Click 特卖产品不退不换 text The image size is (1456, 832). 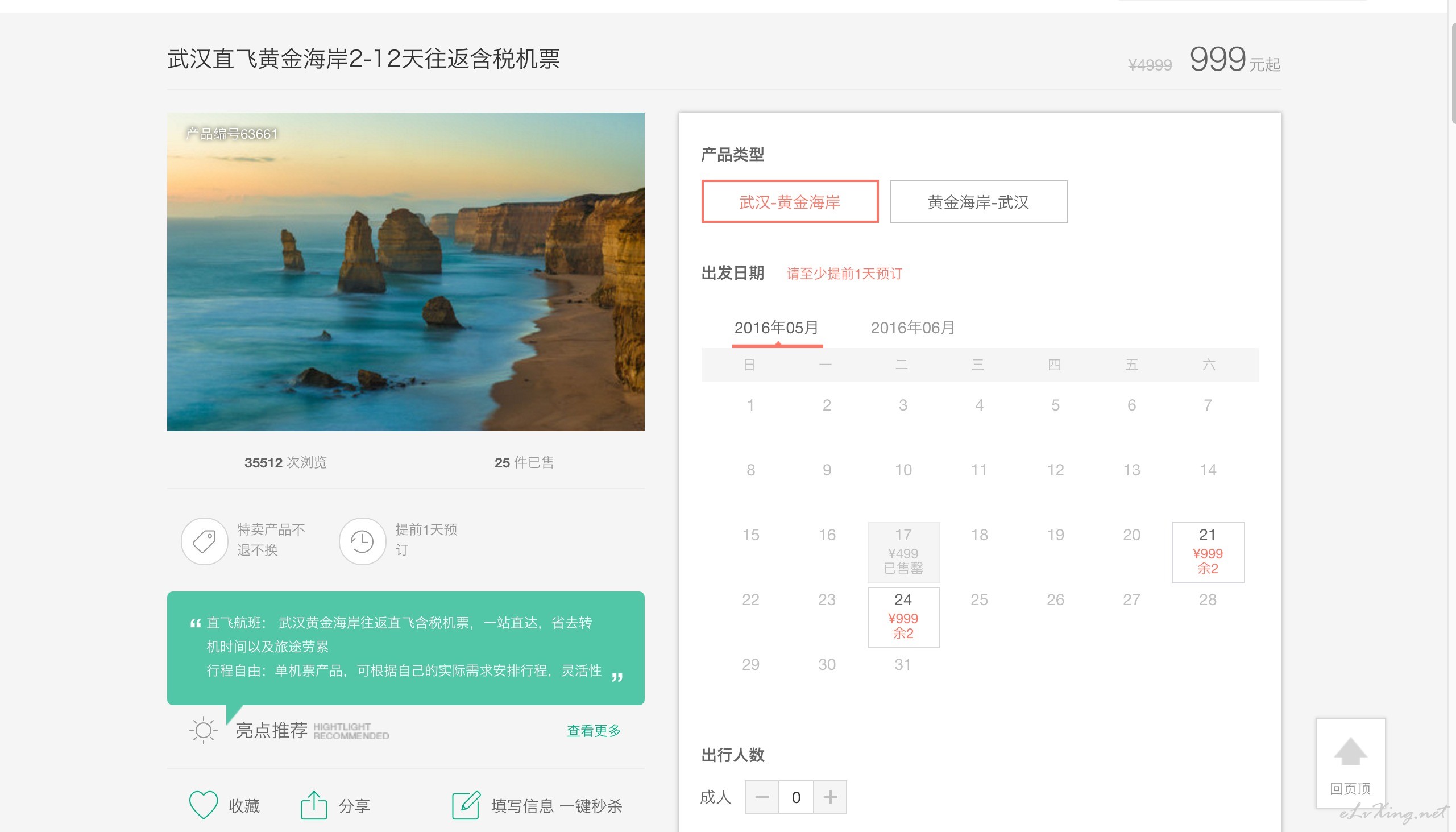(x=271, y=540)
